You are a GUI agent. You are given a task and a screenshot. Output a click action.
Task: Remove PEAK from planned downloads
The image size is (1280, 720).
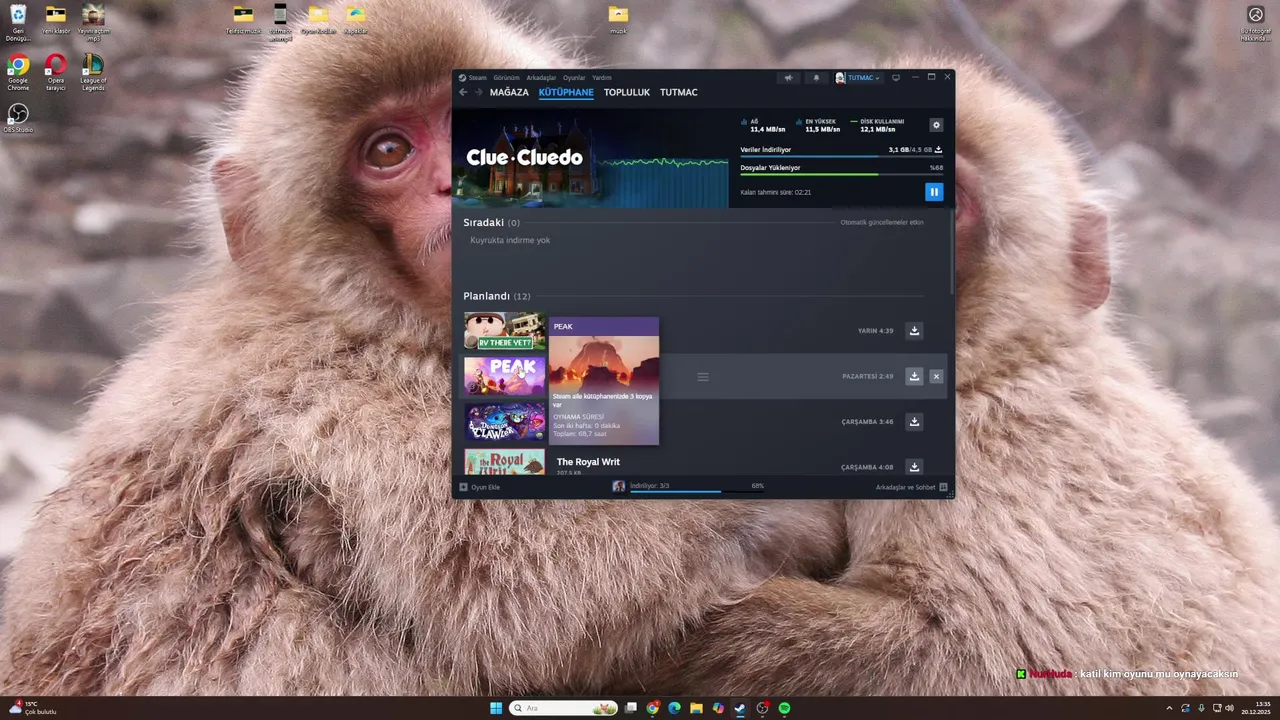[x=936, y=376]
